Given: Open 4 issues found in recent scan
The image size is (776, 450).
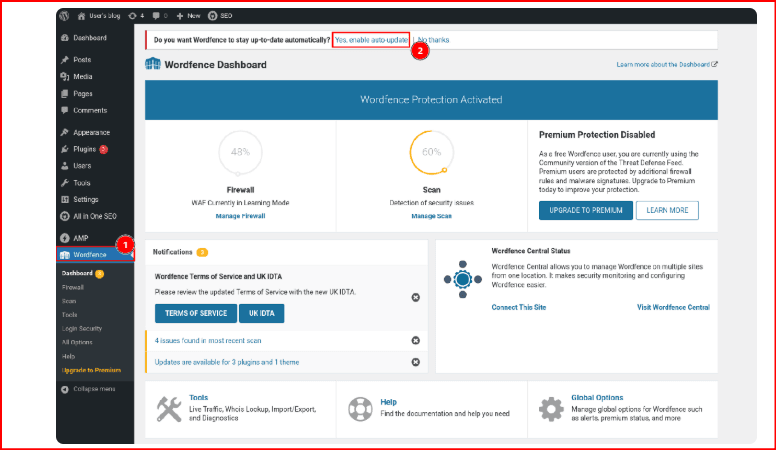Looking at the screenshot, I should tap(208, 341).
